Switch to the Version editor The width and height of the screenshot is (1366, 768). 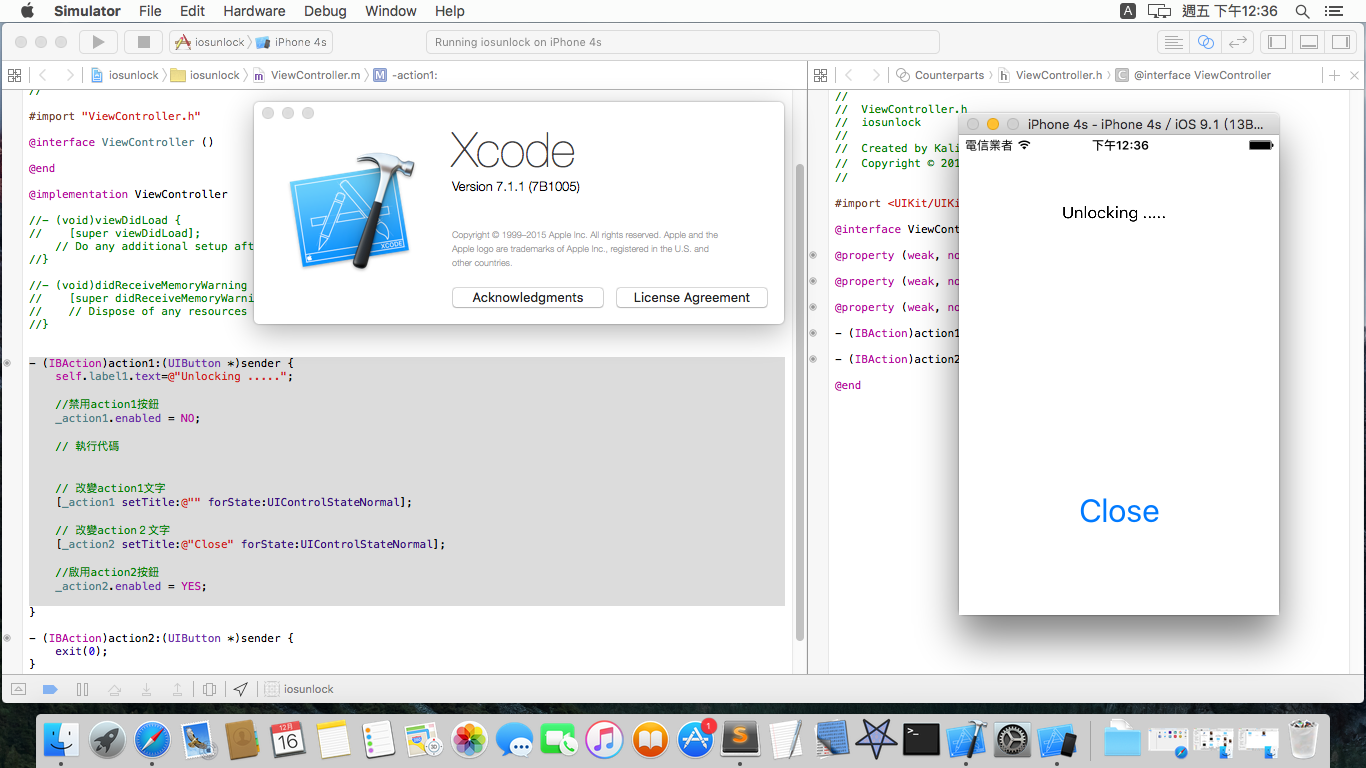tap(1238, 42)
